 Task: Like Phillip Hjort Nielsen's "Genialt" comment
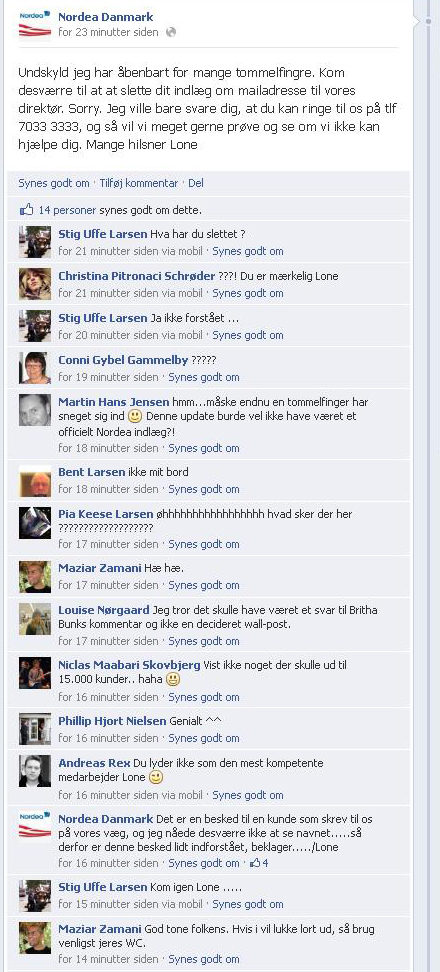click(204, 738)
